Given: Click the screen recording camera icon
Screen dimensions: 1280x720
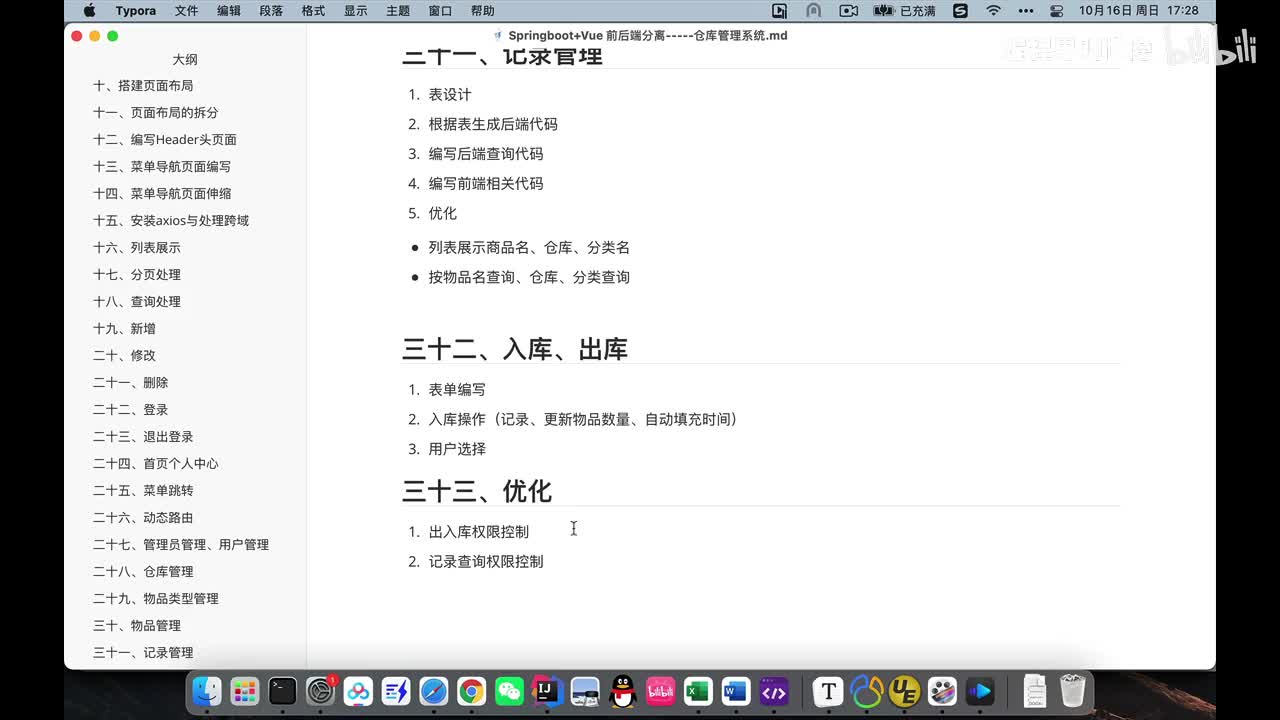Looking at the screenshot, I should point(849,11).
